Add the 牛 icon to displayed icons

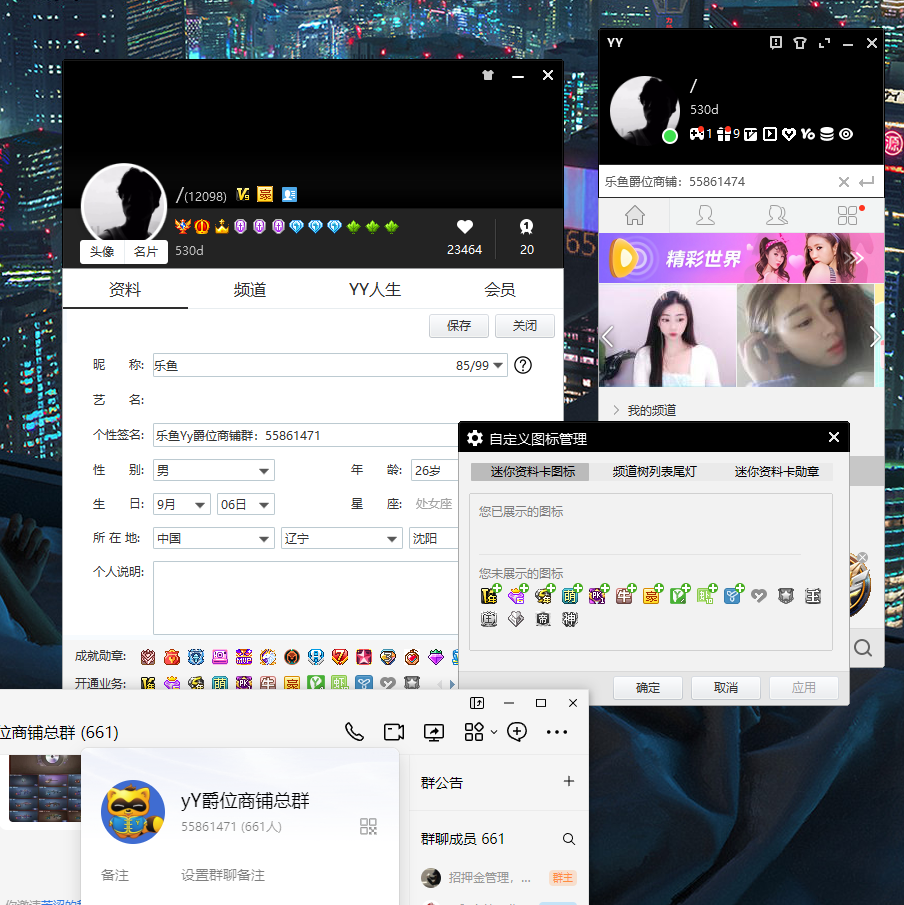[625, 595]
